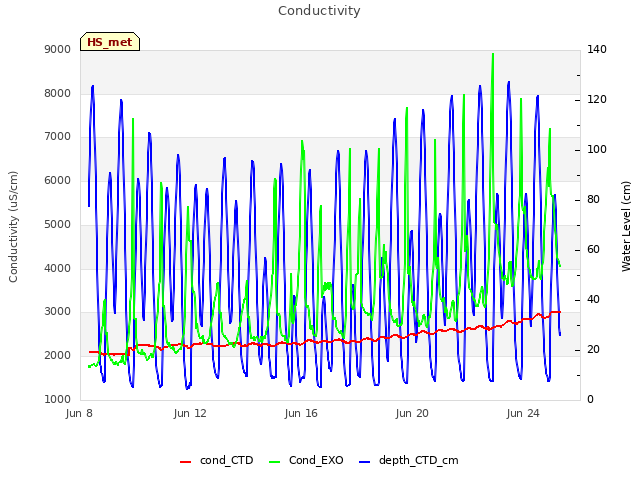
Task: Toggle the Cond_EXO legend entry
Action: pyautogui.click(x=306, y=460)
